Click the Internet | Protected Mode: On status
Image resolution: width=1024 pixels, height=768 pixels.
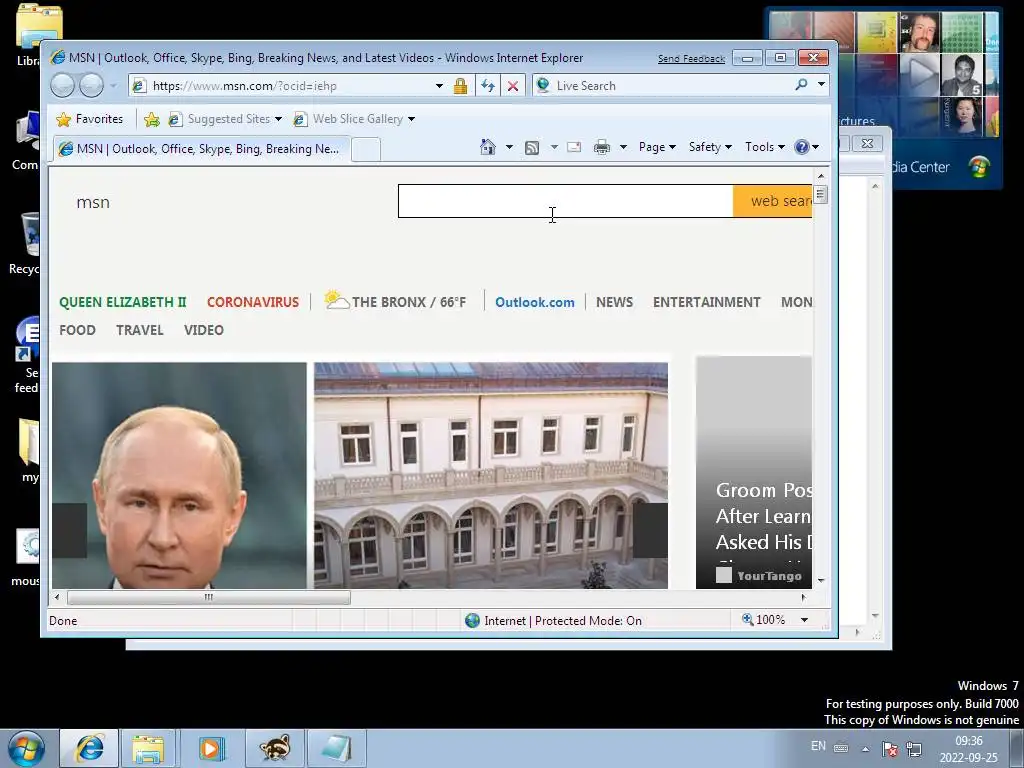coord(554,620)
